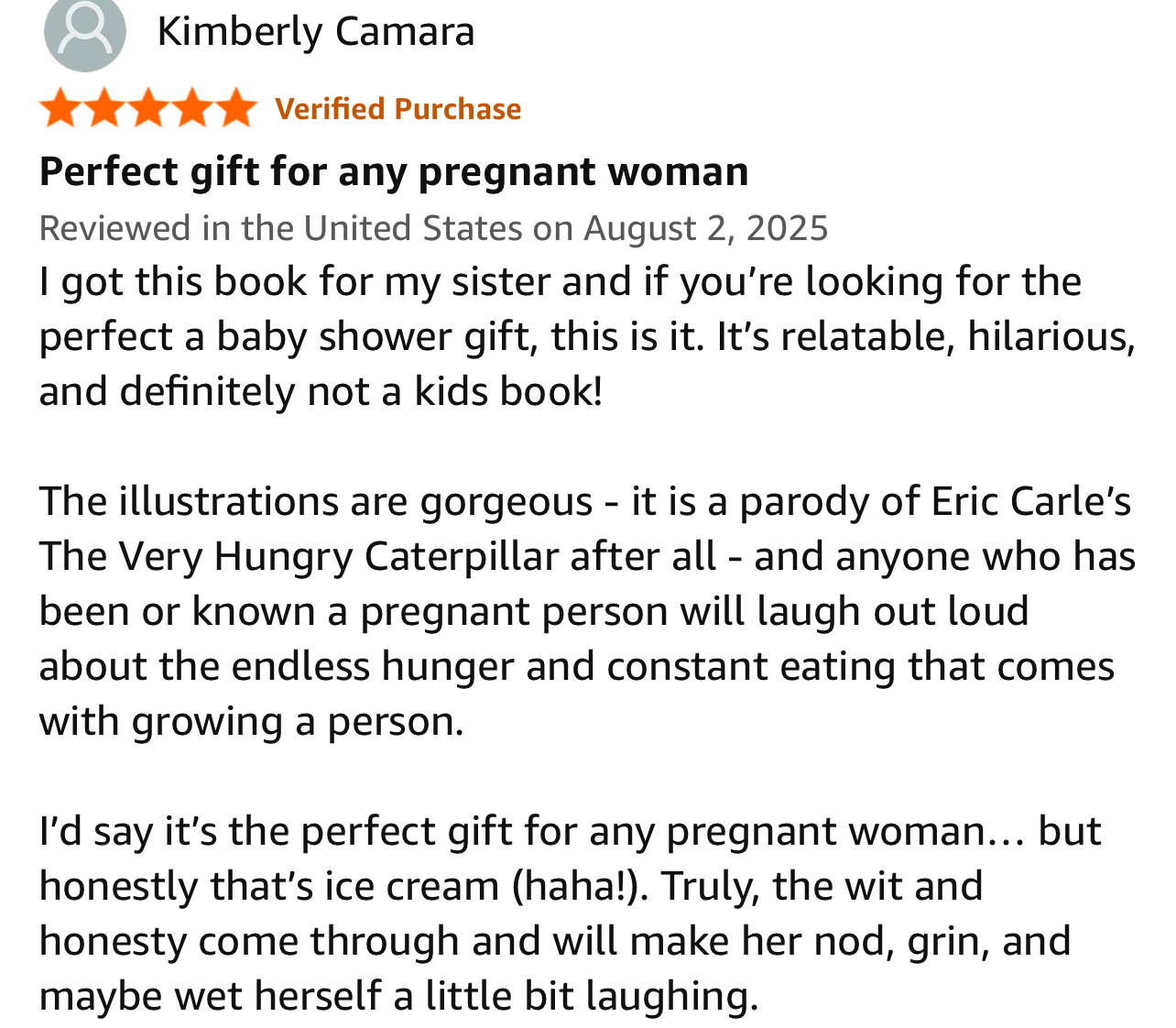The width and height of the screenshot is (1176, 1028).
Task: Click "The Very Hungry Caterpillar" title text
Action: [299, 557]
